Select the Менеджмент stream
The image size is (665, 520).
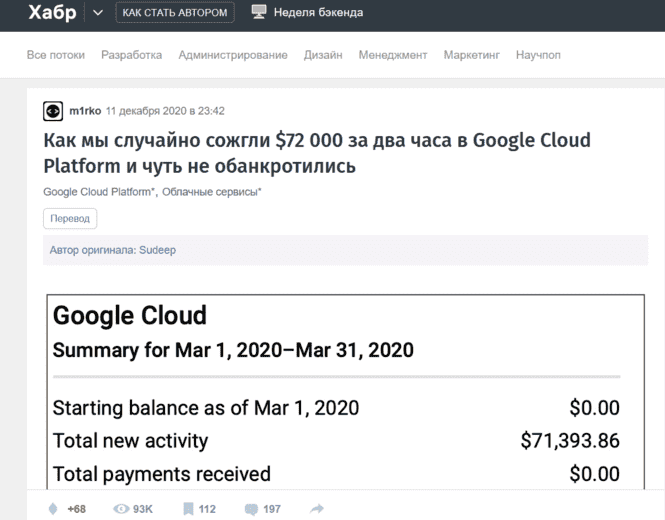pos(393,55)
